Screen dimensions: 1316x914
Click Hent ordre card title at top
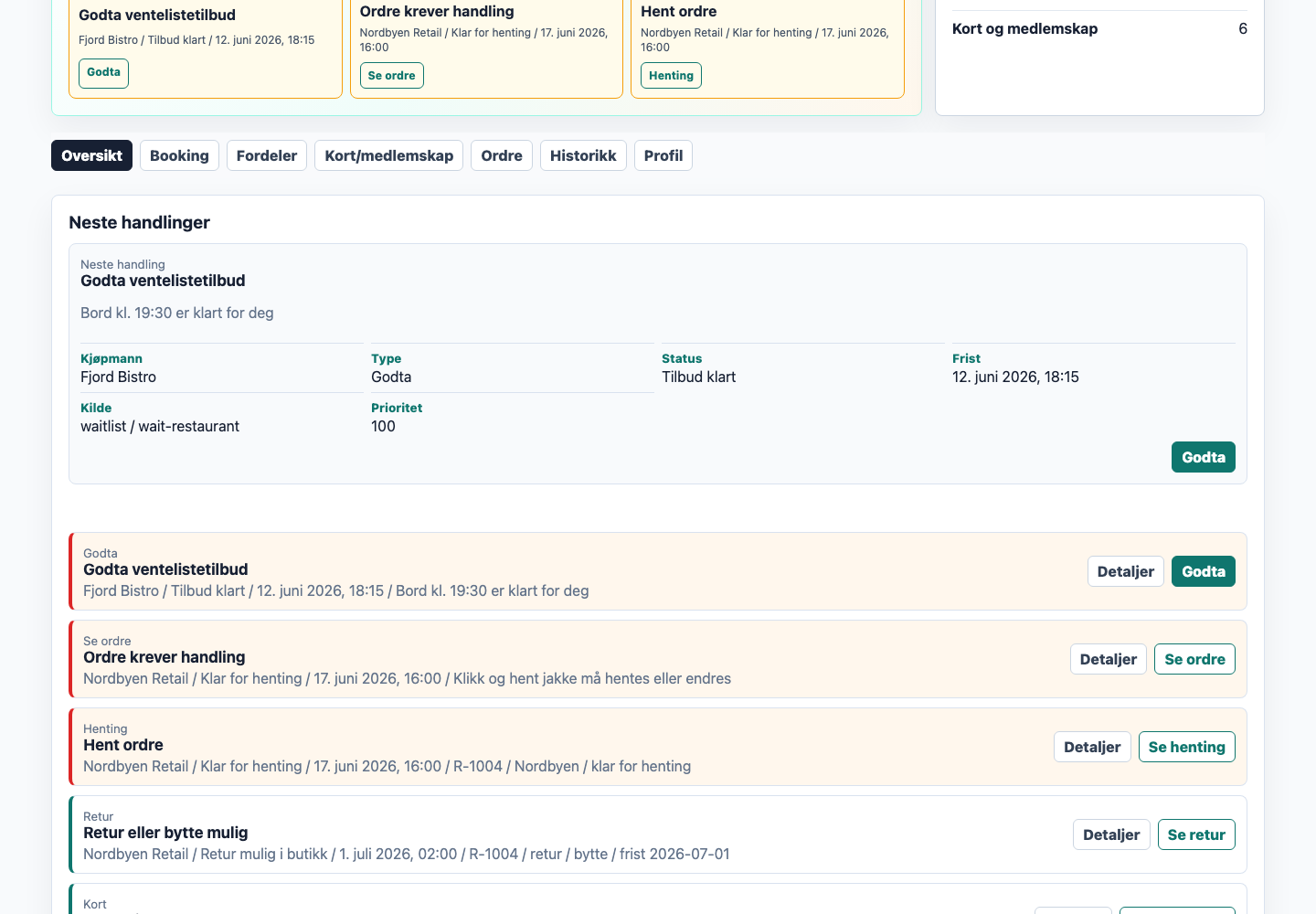[x=678, y=12]
